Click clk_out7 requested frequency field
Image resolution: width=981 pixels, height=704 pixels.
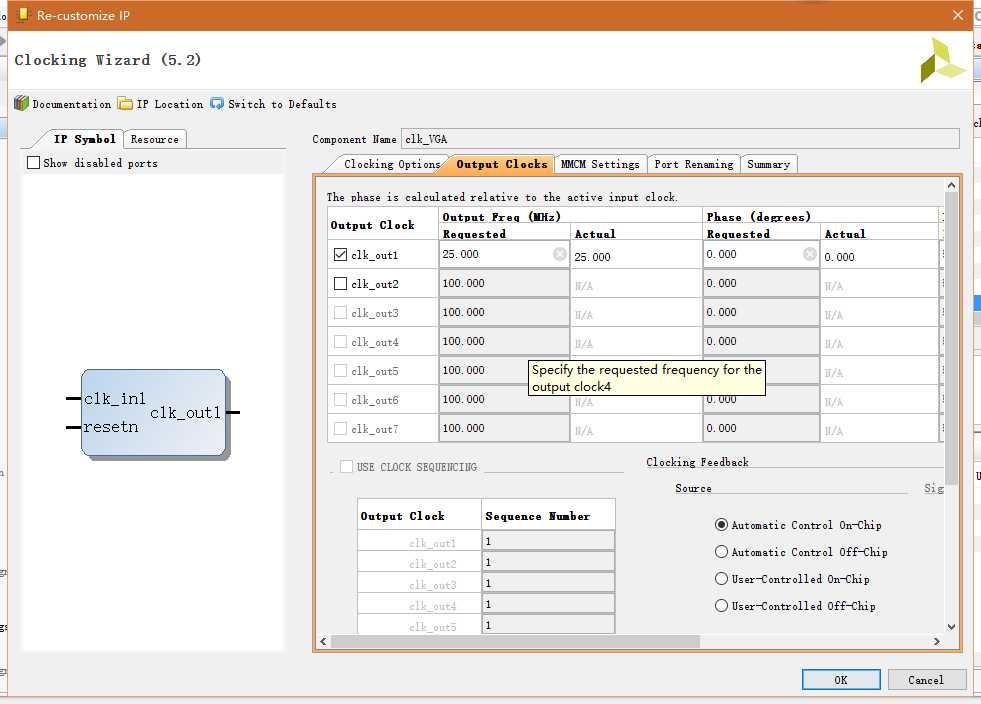[x=504, y=429]
